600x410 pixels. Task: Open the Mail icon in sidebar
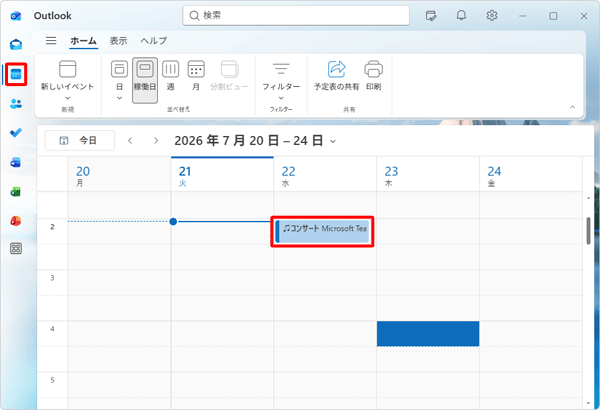[x=16, y=45]
